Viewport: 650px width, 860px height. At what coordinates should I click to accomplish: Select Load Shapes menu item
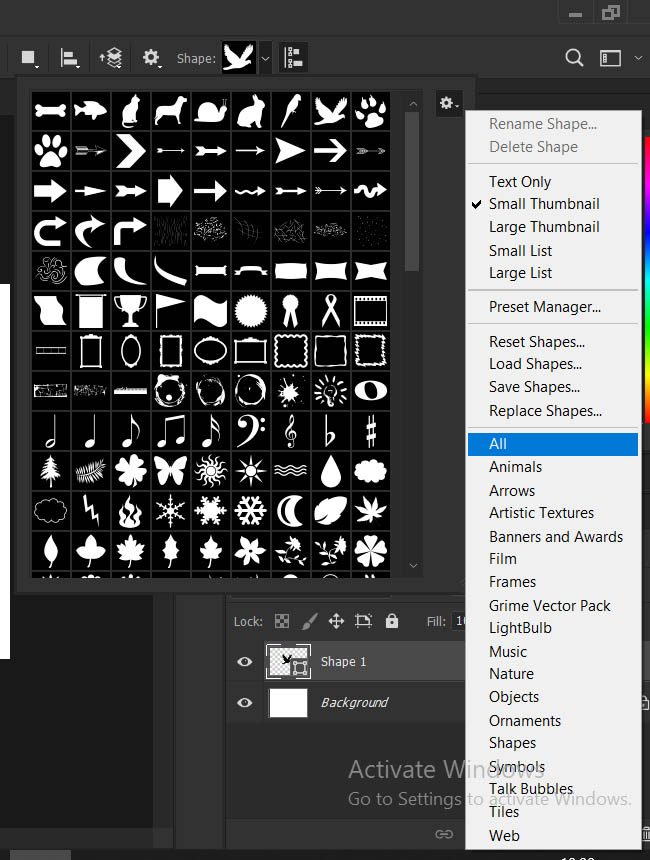click(x=535, y=364)
